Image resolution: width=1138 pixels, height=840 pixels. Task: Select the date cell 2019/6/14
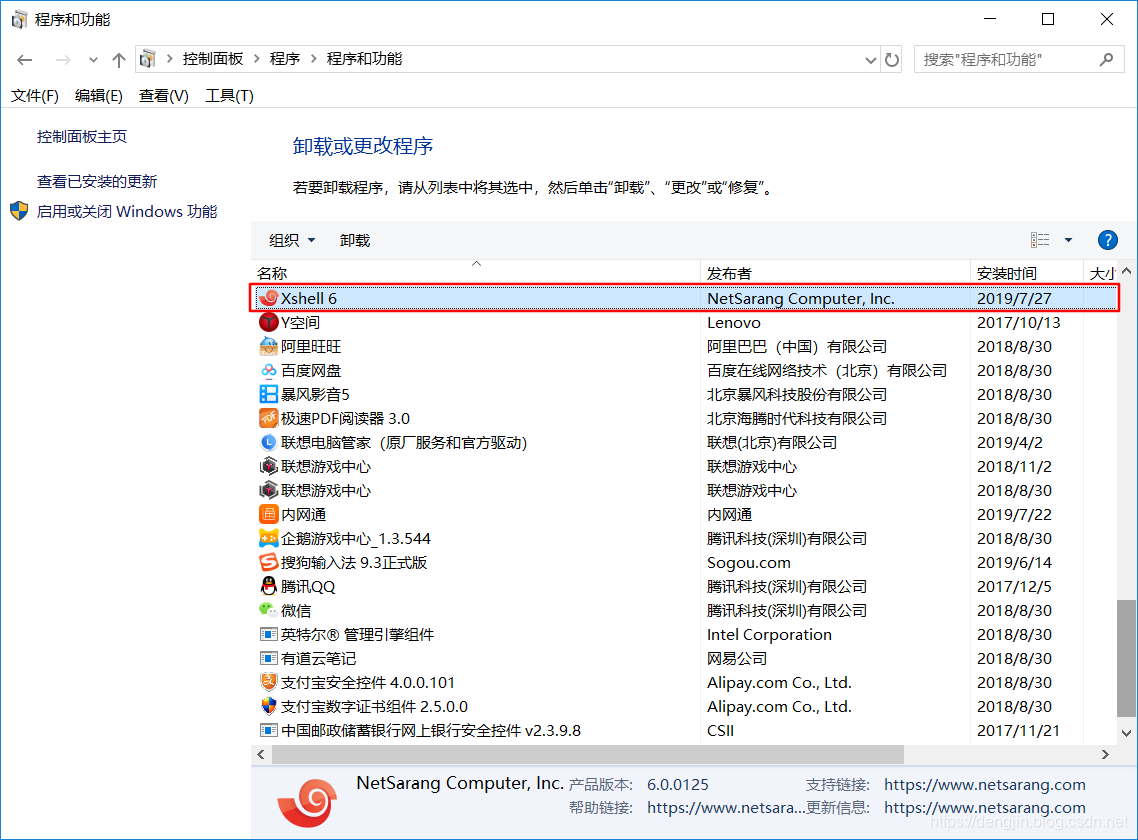(x=1014, y=562)
